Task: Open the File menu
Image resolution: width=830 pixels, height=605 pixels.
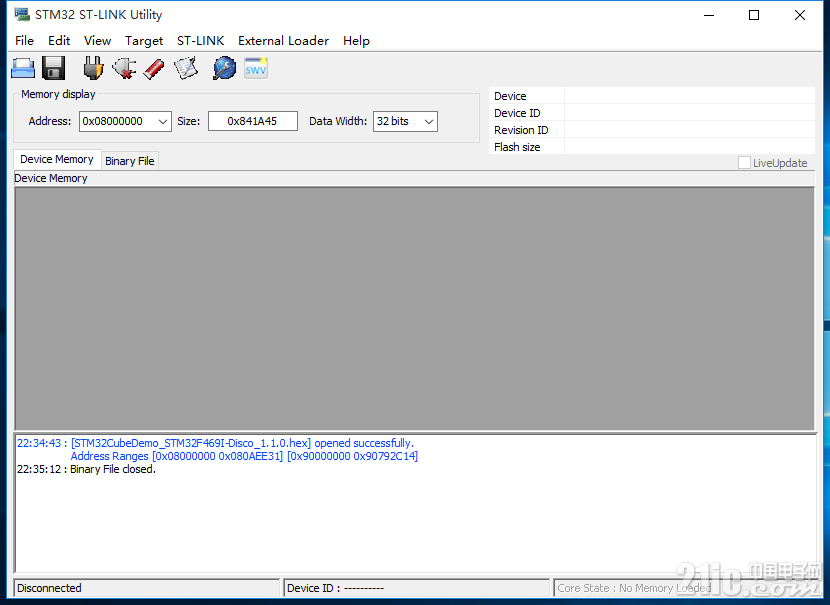Action: (24, 41)
